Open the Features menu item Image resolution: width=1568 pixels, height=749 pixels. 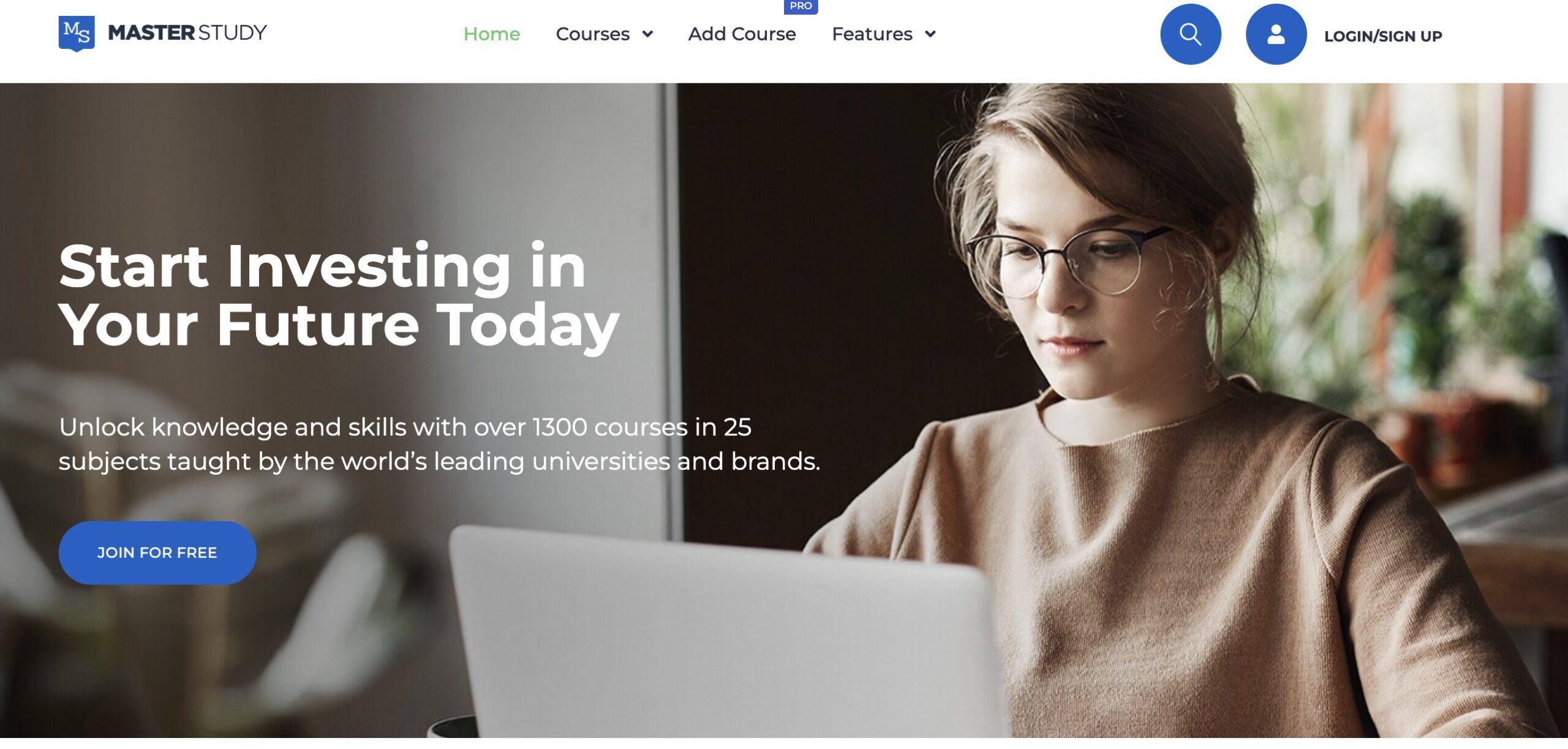[x=872, y=34]
